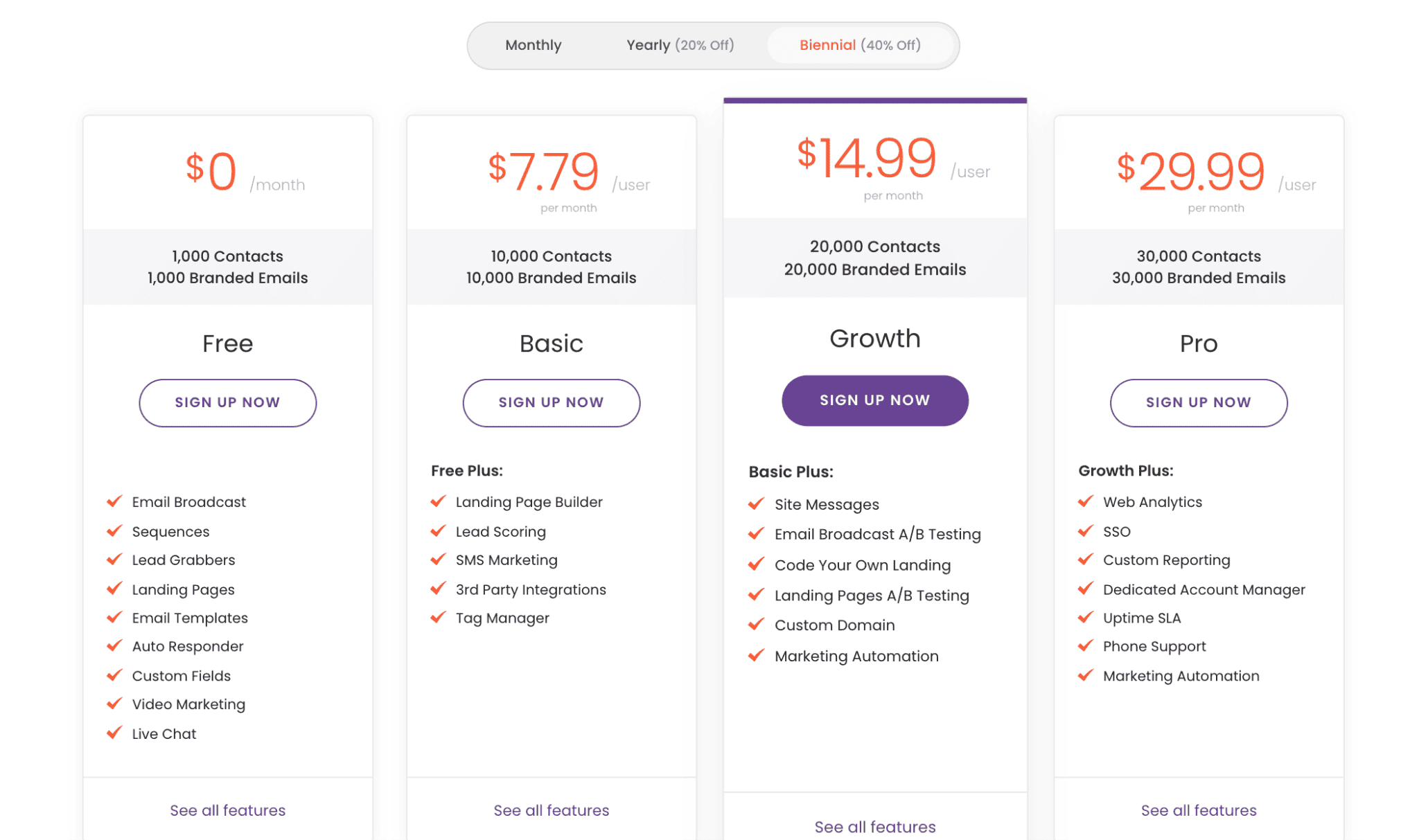The image size is (1419, 840).
Task: Click the checkmark beside Site Messages
Action: tap(757, 503)
